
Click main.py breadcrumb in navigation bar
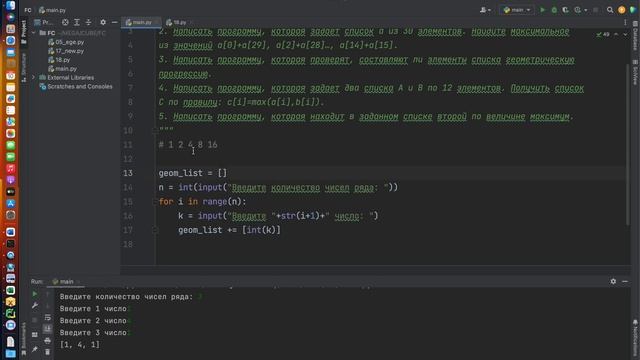(x=52, y=10)
